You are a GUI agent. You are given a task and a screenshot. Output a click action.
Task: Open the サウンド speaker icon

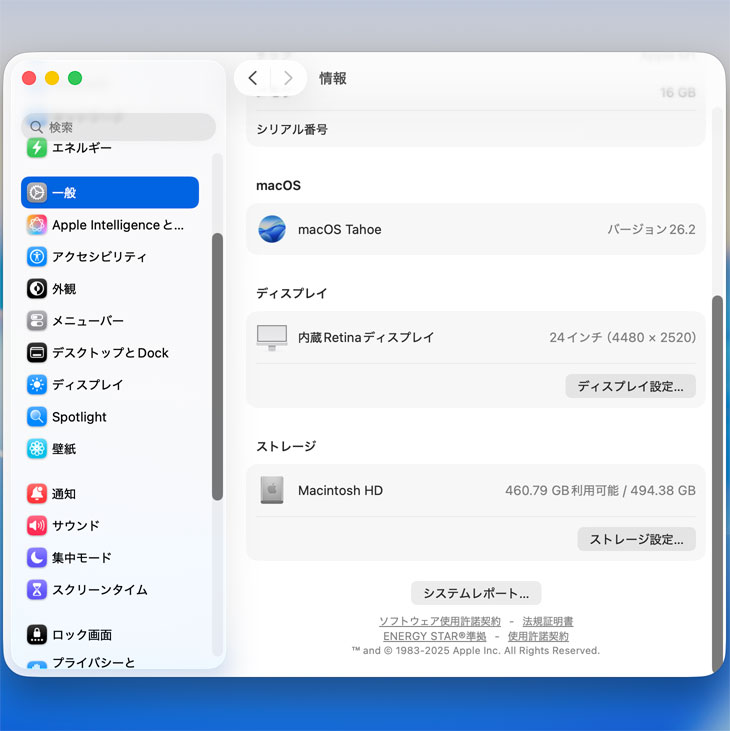37,526
